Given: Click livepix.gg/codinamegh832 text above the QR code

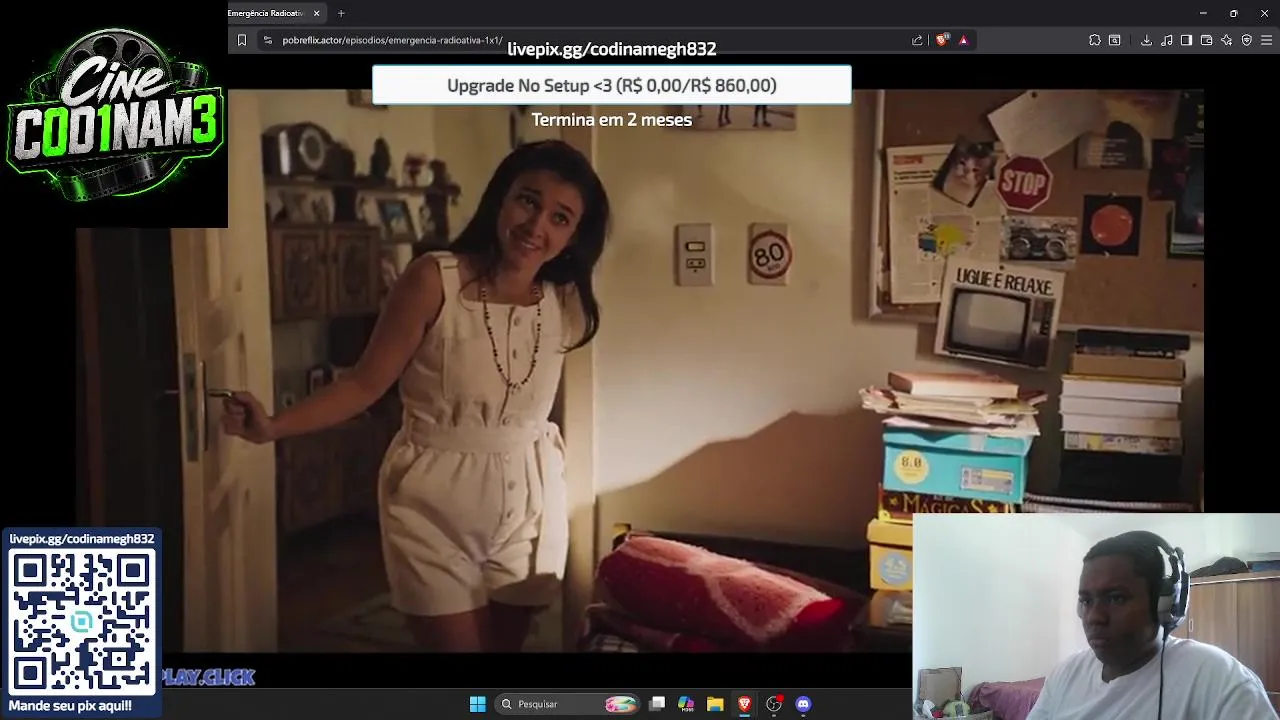Looking at the screenshot, I should (82, 539).
